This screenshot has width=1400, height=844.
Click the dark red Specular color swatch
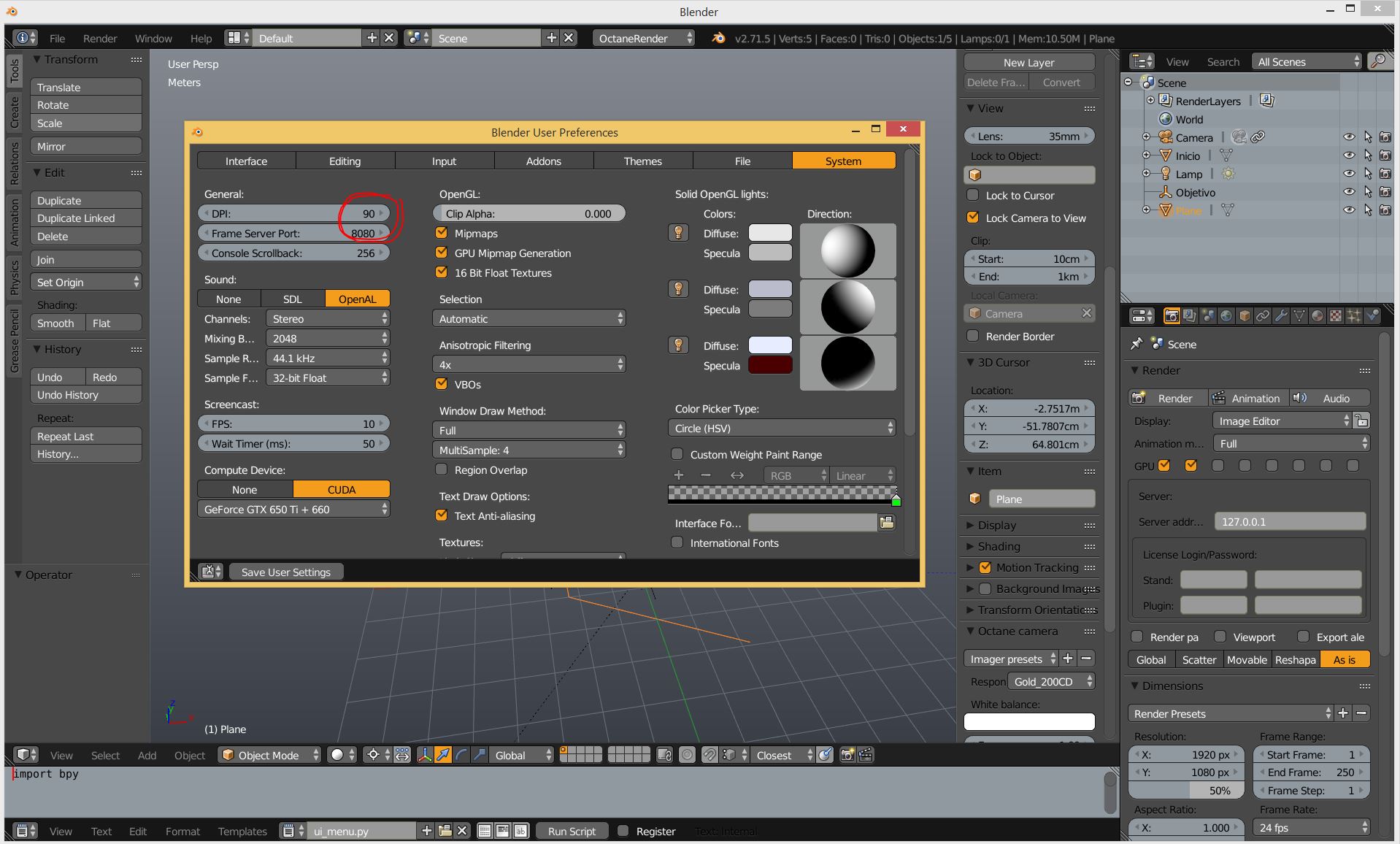coord(770,365)
